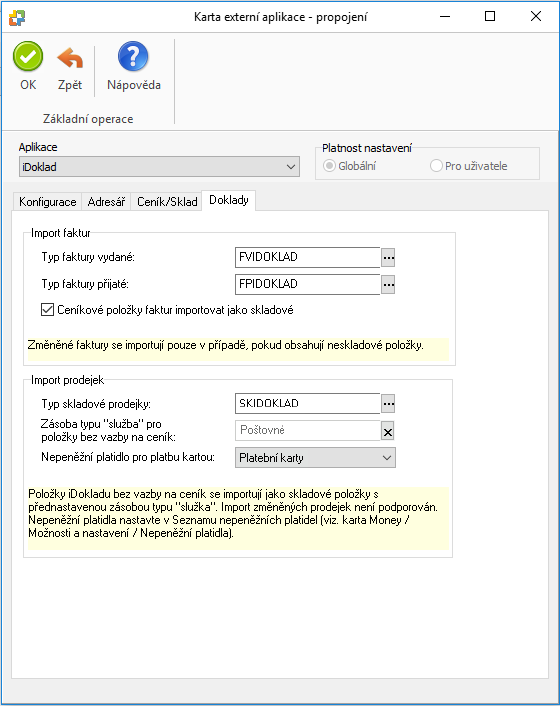Click the app logo in the title bar

tap(17, 18)
